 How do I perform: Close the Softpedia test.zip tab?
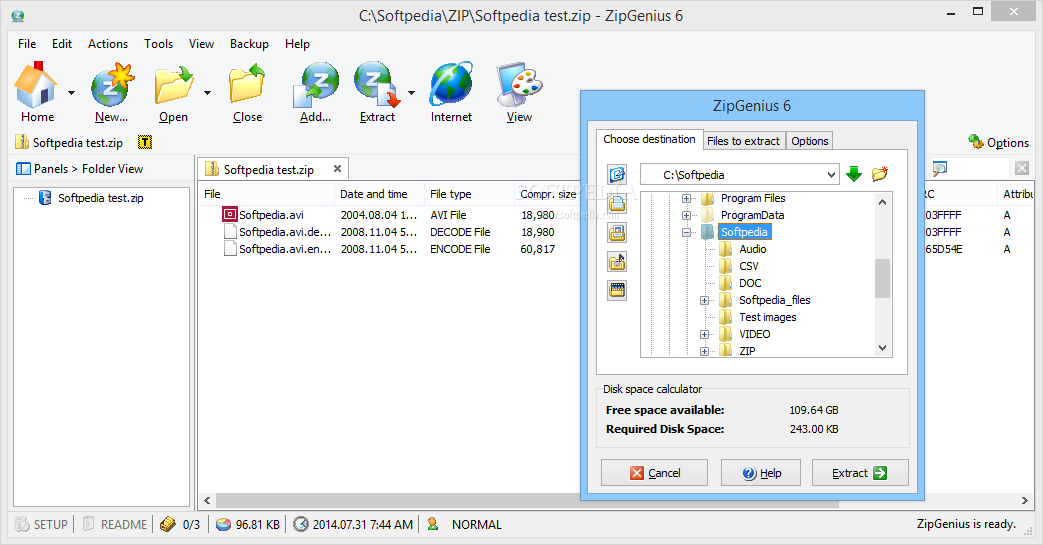click(x=337, y=169)
